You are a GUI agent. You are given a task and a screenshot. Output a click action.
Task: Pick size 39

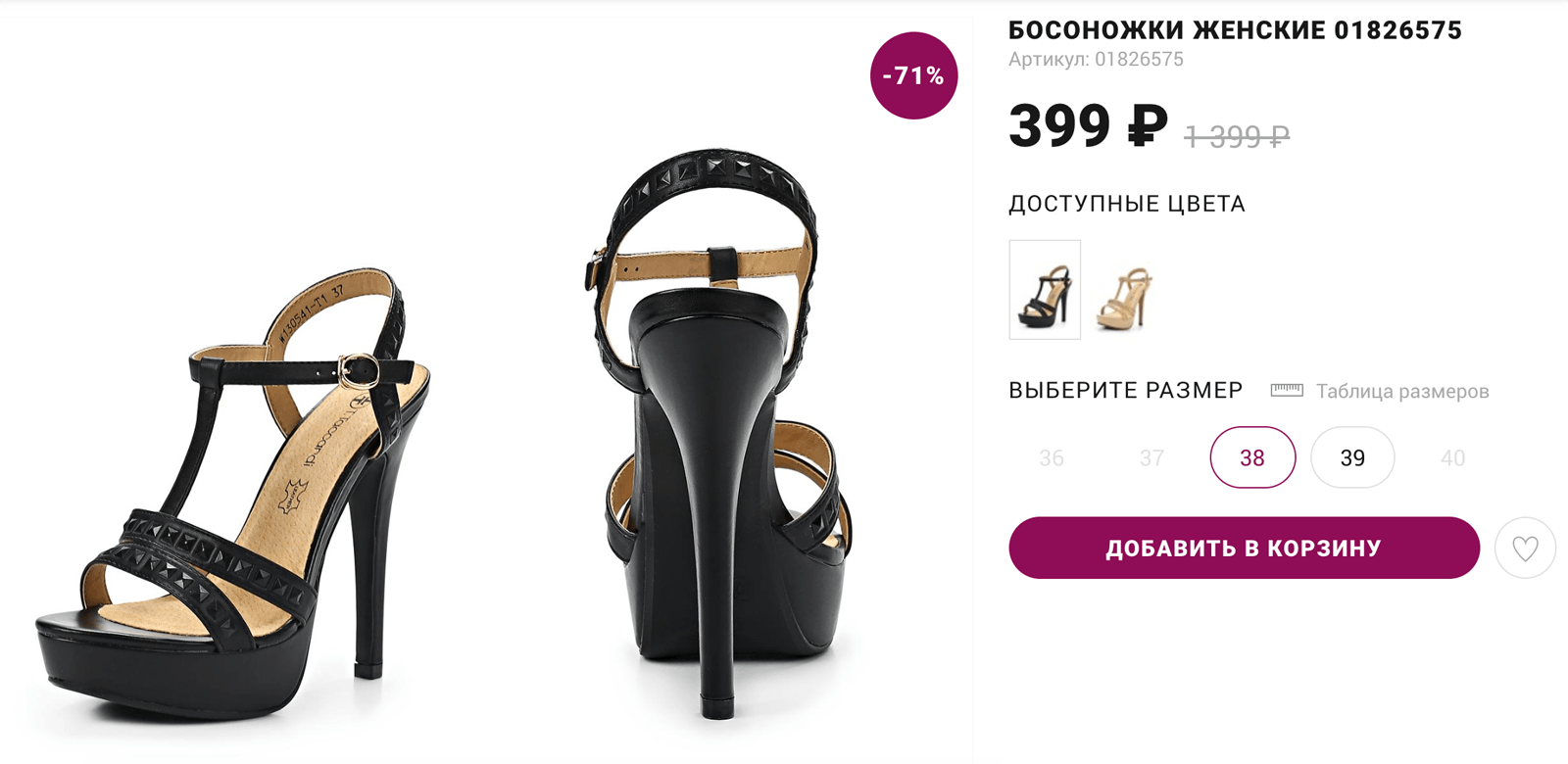pyautogui.click(x=1352, y=457)
